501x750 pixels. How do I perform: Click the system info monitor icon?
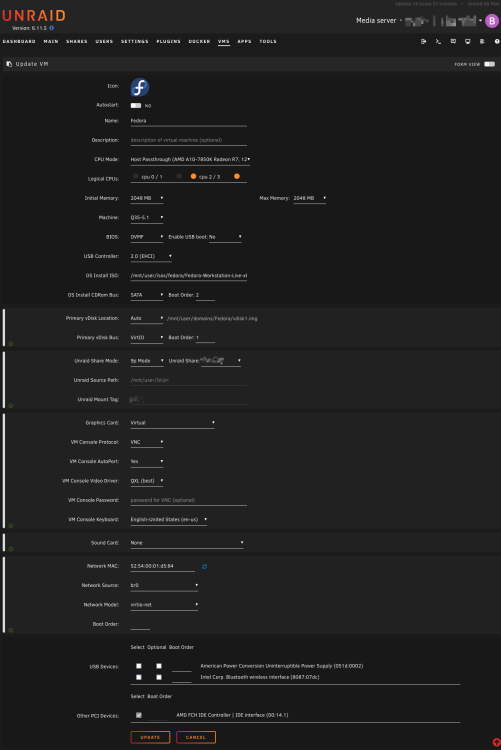pos(468,42)
